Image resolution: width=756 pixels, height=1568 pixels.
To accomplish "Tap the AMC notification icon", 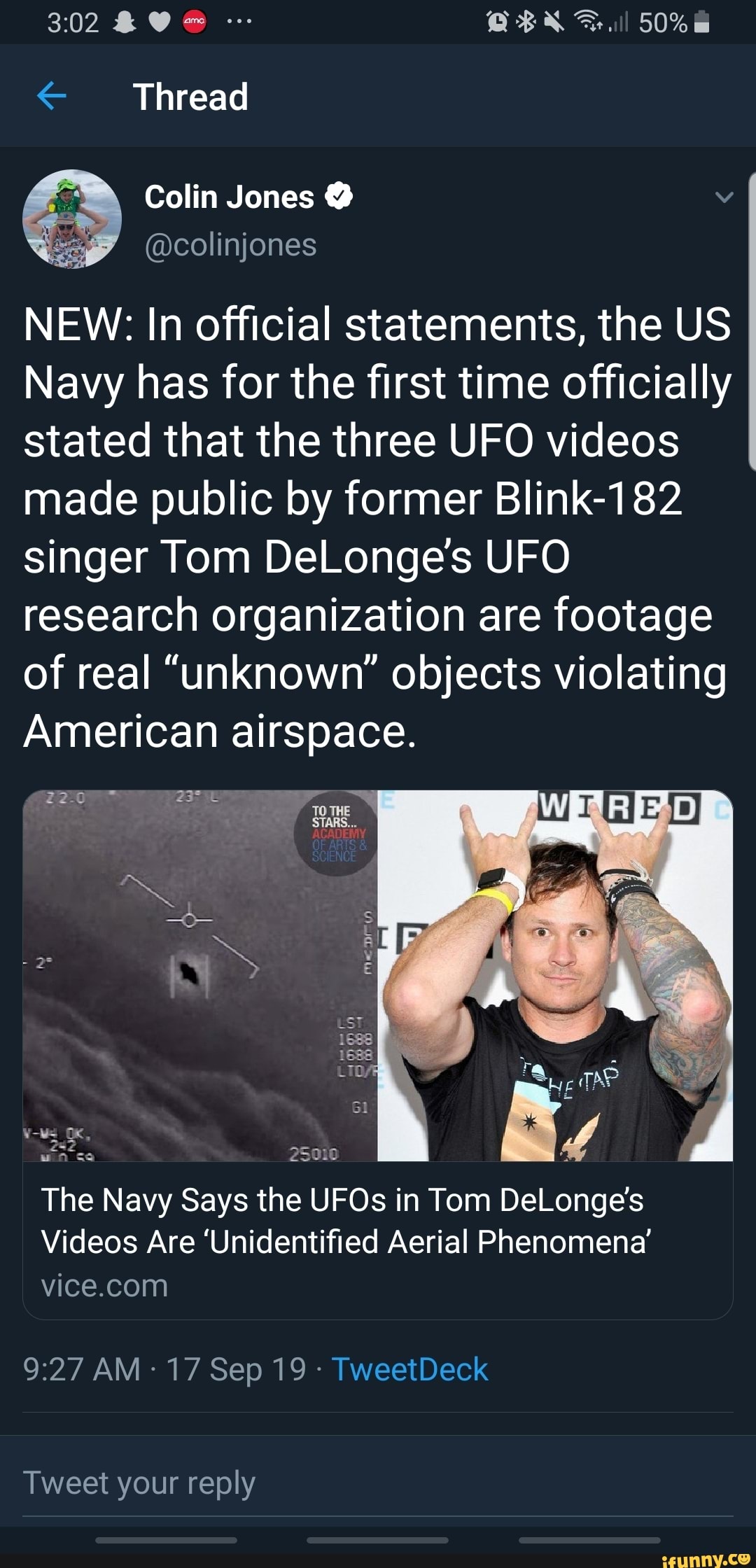I will (x=194, y=23).
